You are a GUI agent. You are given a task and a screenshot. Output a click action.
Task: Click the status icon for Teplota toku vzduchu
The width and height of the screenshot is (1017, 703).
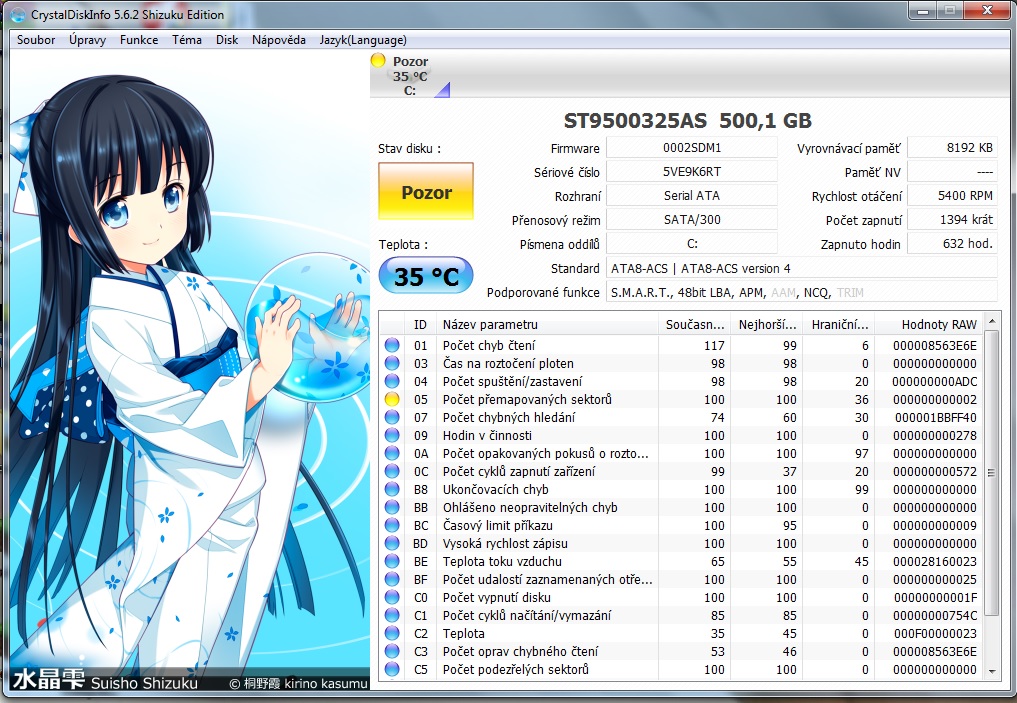pyautogui.click(x=392, y=562)
